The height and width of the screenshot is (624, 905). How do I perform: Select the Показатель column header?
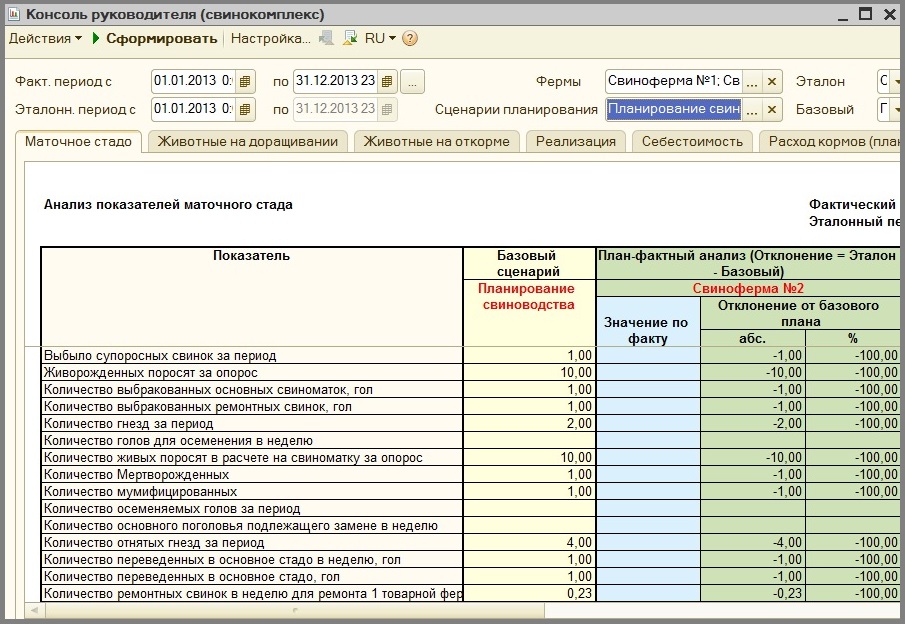tap(252, 297)
